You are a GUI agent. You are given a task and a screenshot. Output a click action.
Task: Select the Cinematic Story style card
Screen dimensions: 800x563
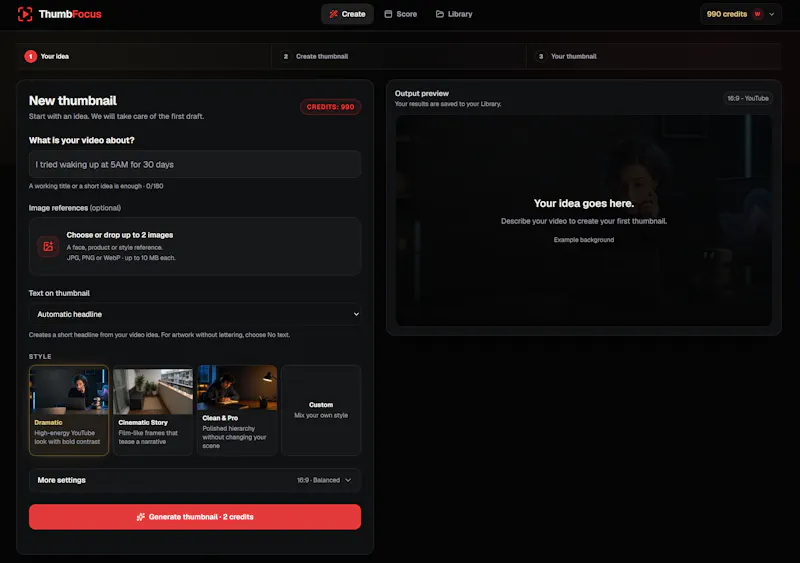[x=153, y=410]
